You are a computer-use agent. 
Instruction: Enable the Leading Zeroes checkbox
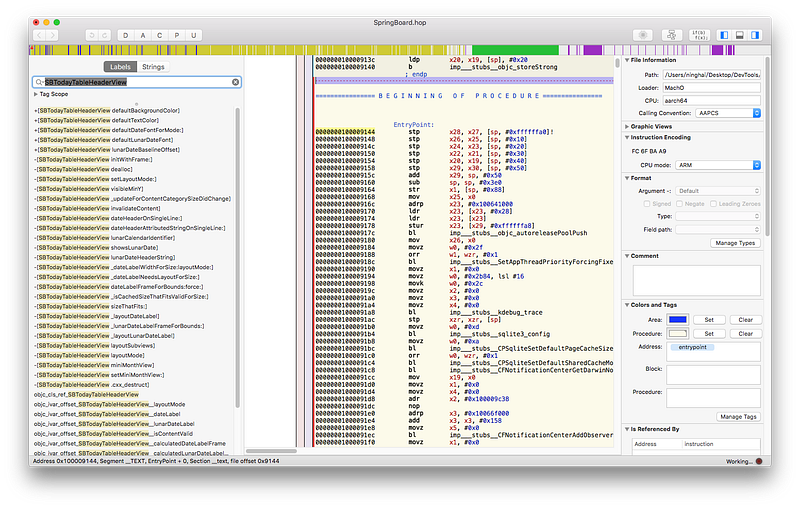pyautogui.click(x=713, y=204)
